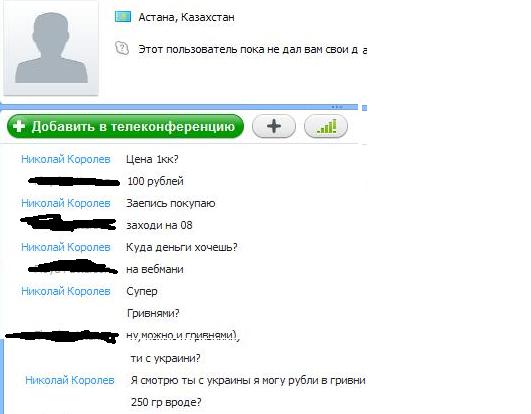Open the call quality signal bars icon

(326, 126)
